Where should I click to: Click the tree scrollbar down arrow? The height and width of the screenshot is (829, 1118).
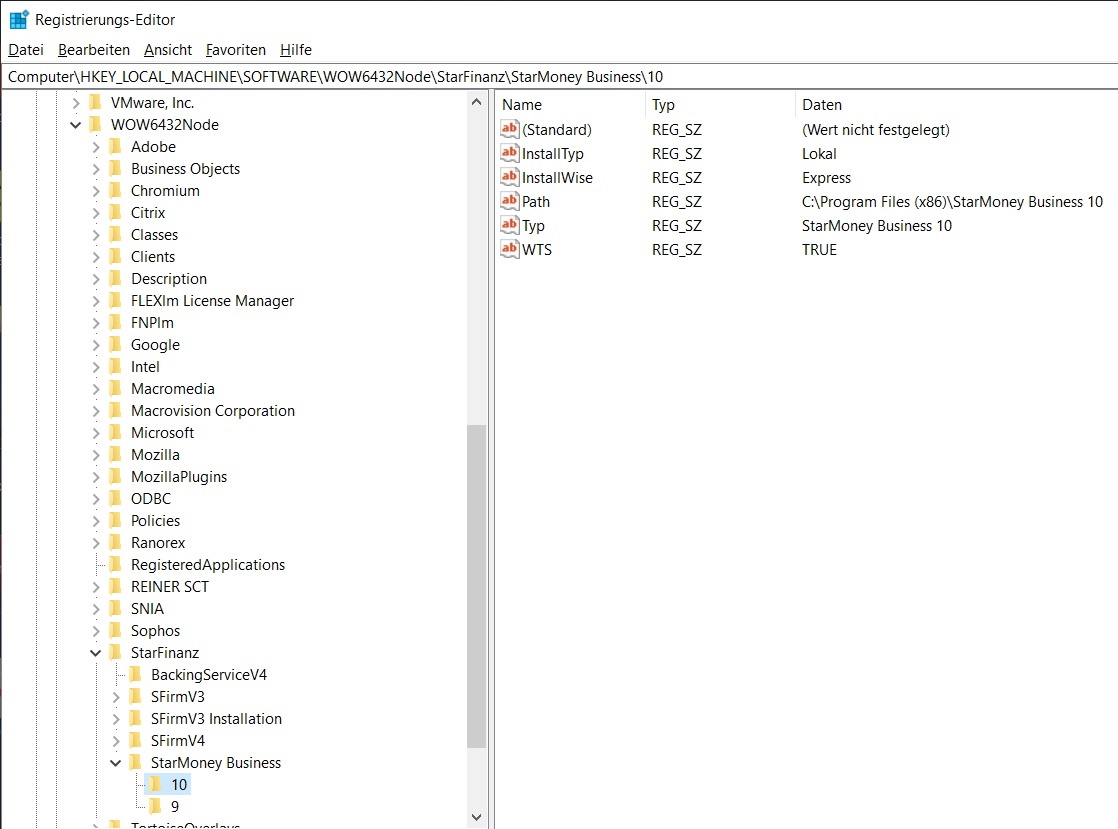pos(476,817)
